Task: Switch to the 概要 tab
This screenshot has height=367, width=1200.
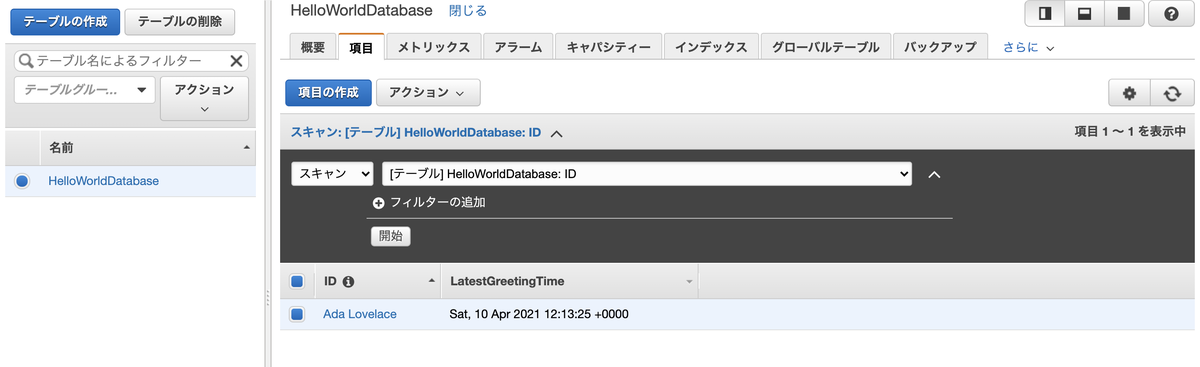Action: [312, 47]
